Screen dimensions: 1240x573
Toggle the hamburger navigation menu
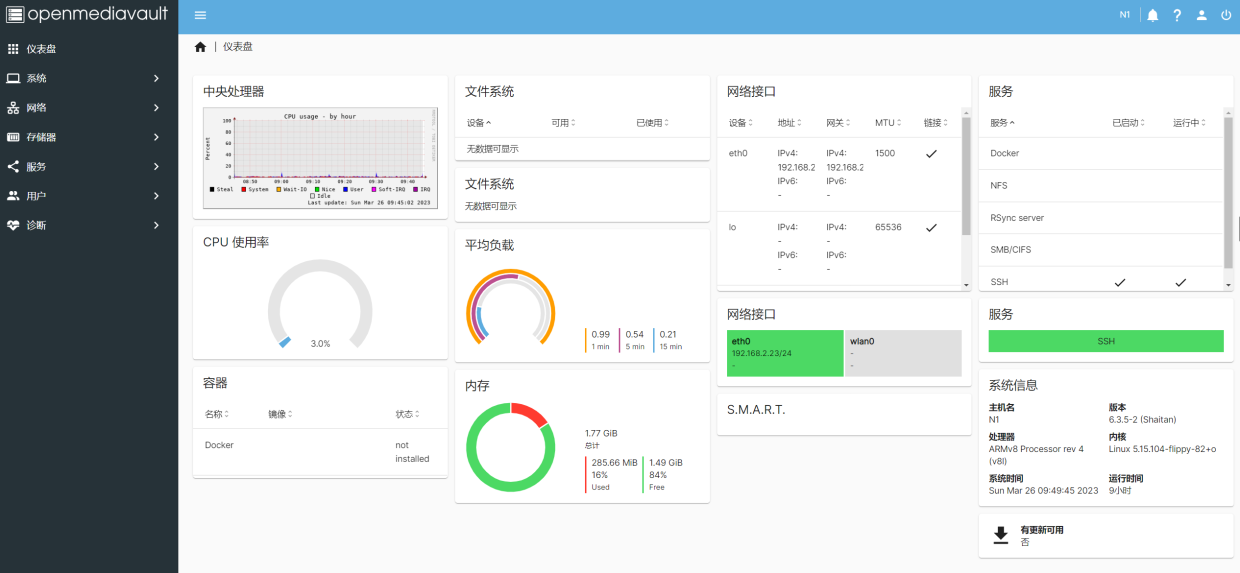200,15
